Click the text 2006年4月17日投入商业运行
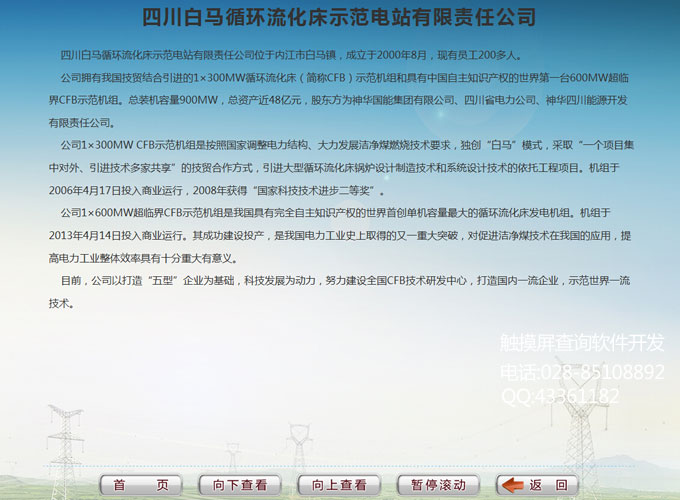Viewport: 680px width, 500px height. point(116,190)
